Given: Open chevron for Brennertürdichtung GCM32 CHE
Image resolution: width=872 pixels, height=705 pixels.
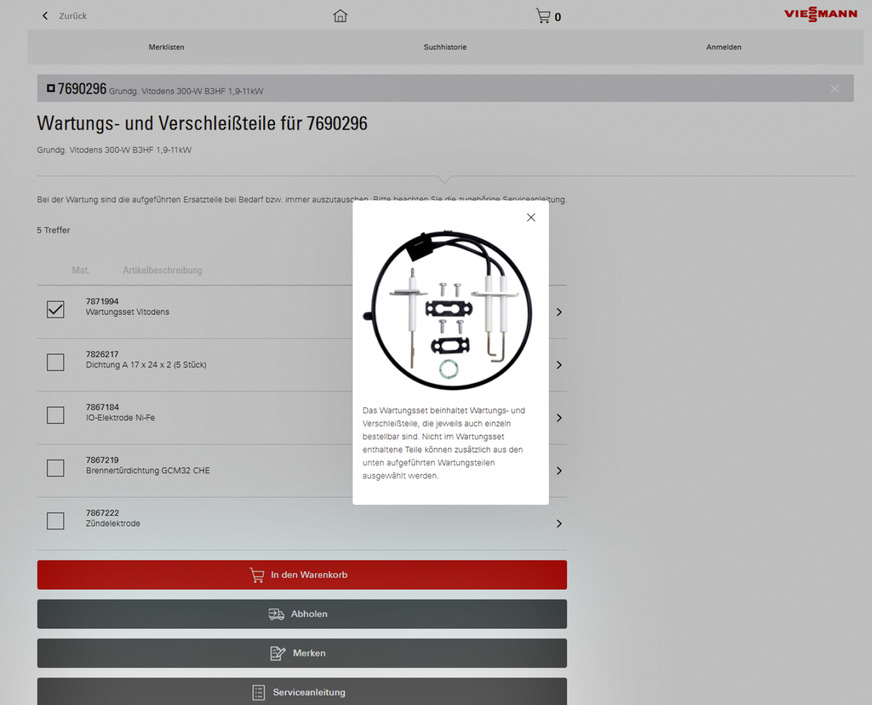Looking at the screenshot, I should click(x=559, y=471).
